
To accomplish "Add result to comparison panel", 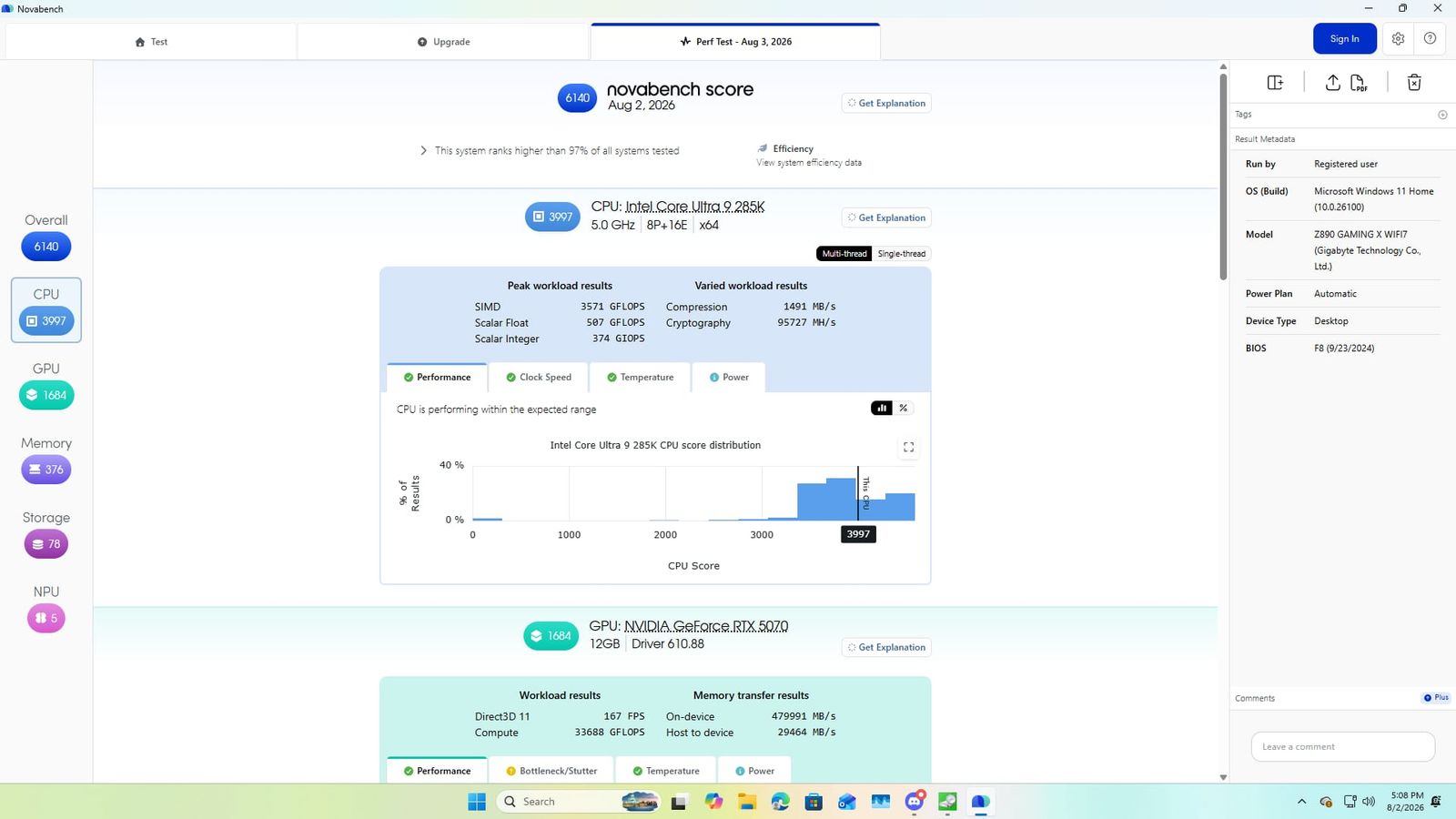I will pyautogui.click(x=1275, y=83).
